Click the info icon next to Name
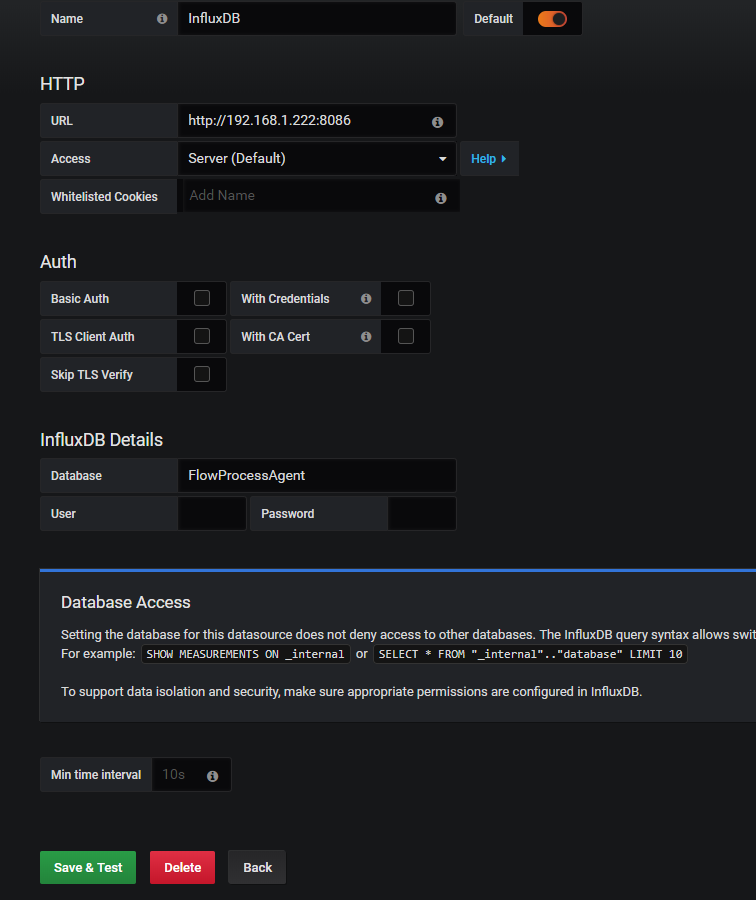The width and height of the screenshot is (756, 900). tap(162, 19)
